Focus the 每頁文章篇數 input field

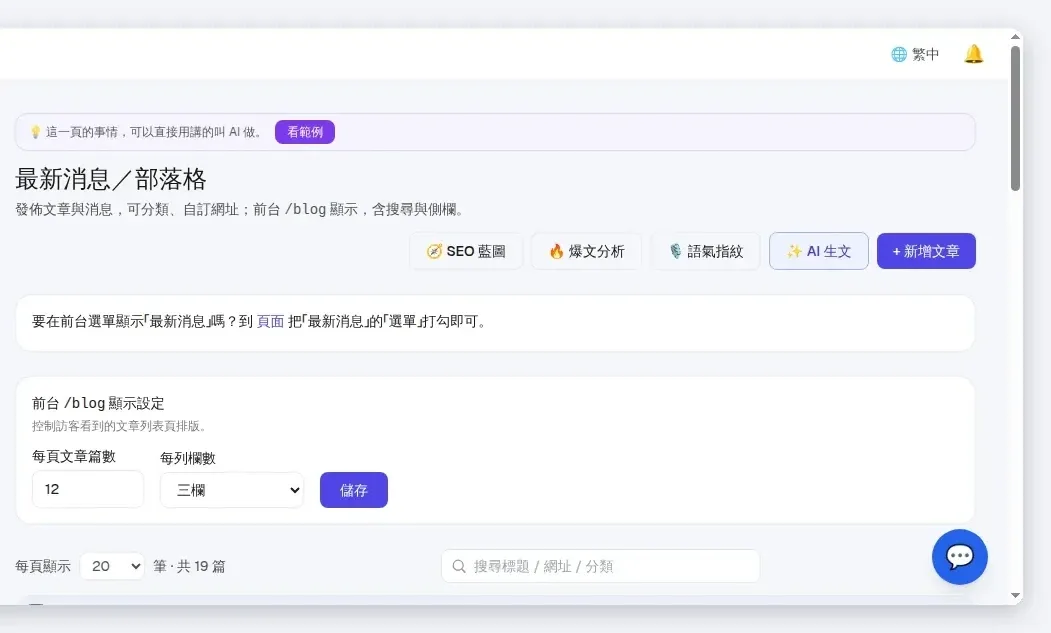[x=88, y=490]
